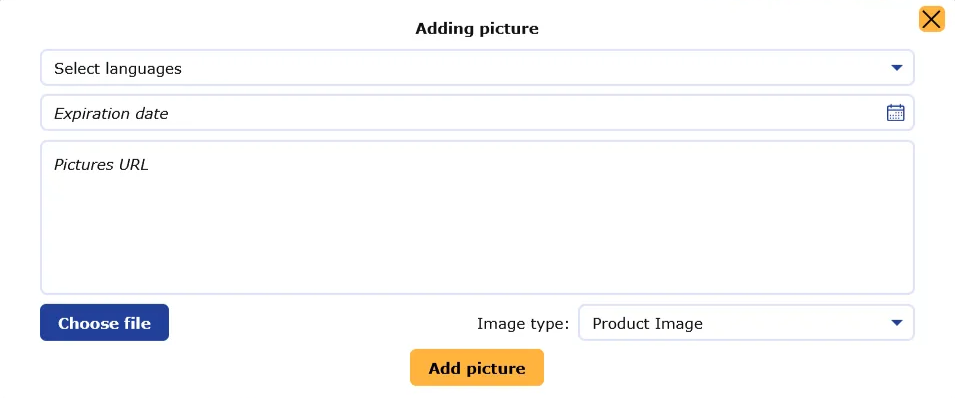Confirm the upload with the orange Add picture button
The image size is (955, 398).
(x=476, y=368)
